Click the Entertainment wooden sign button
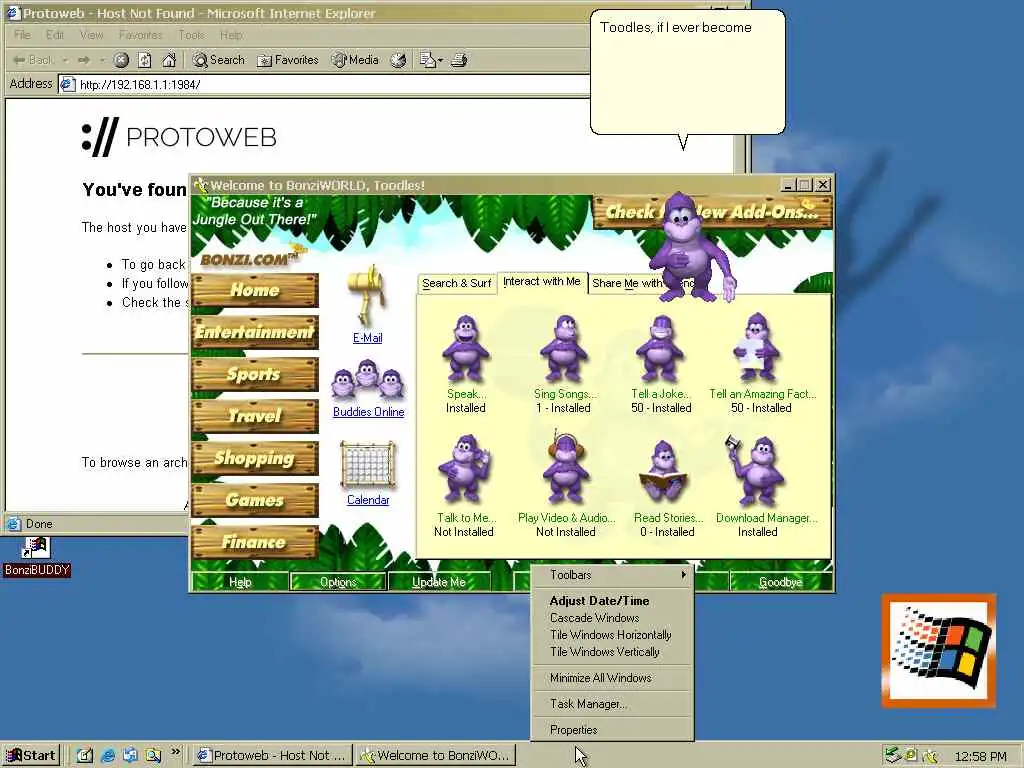 pyautogui.click(x=255, y=332)
